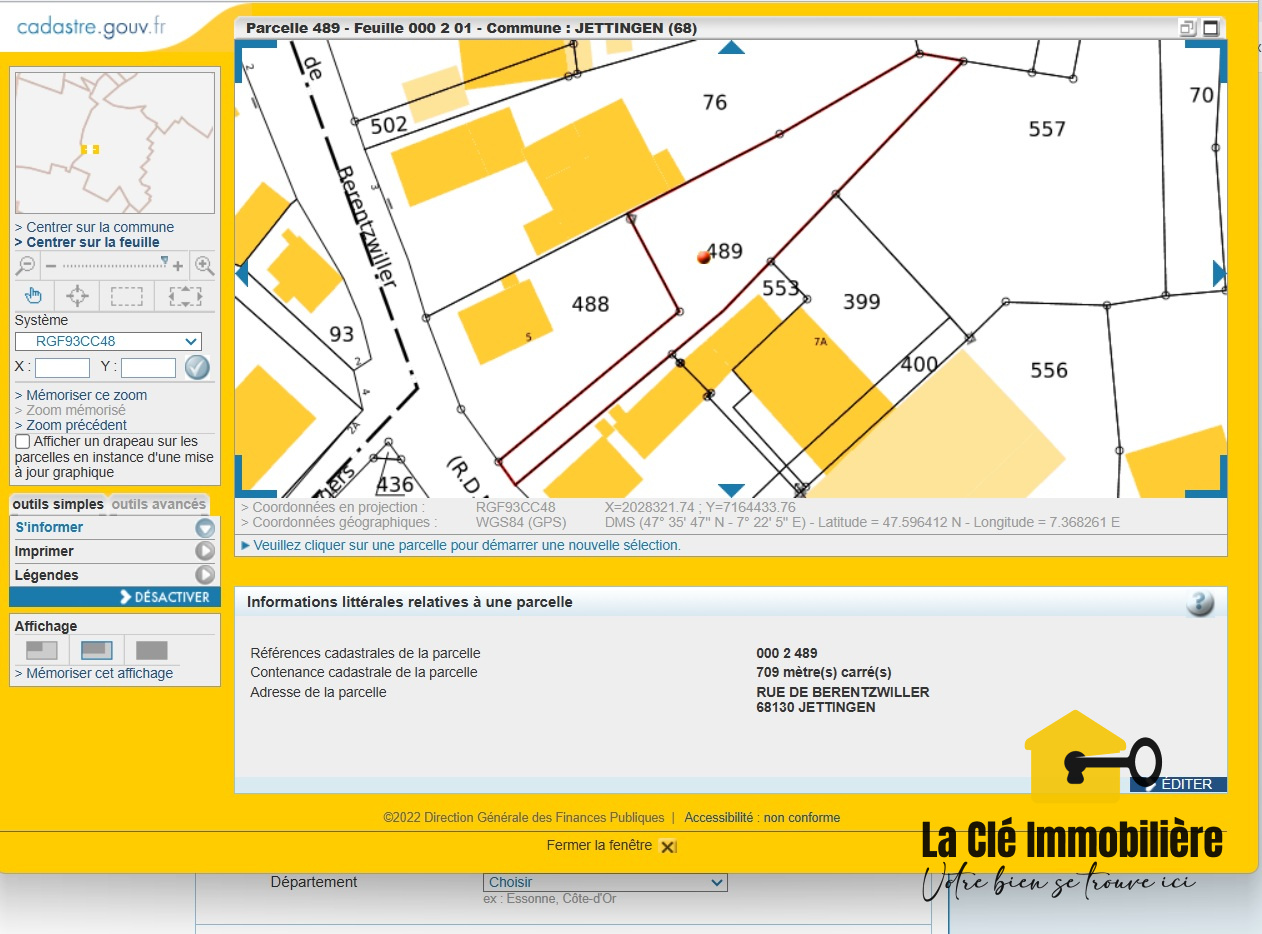Click the zoom level slider track
The image size is (1262, 934).
coord(110,265)
